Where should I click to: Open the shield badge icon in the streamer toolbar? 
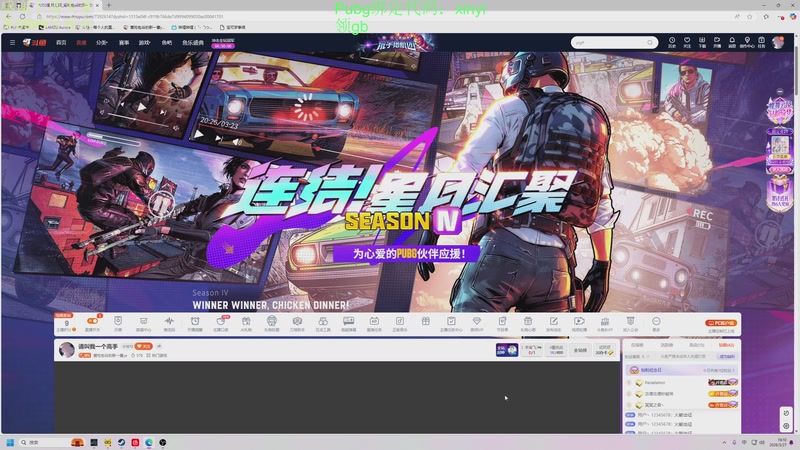click(x=118, y=323)
